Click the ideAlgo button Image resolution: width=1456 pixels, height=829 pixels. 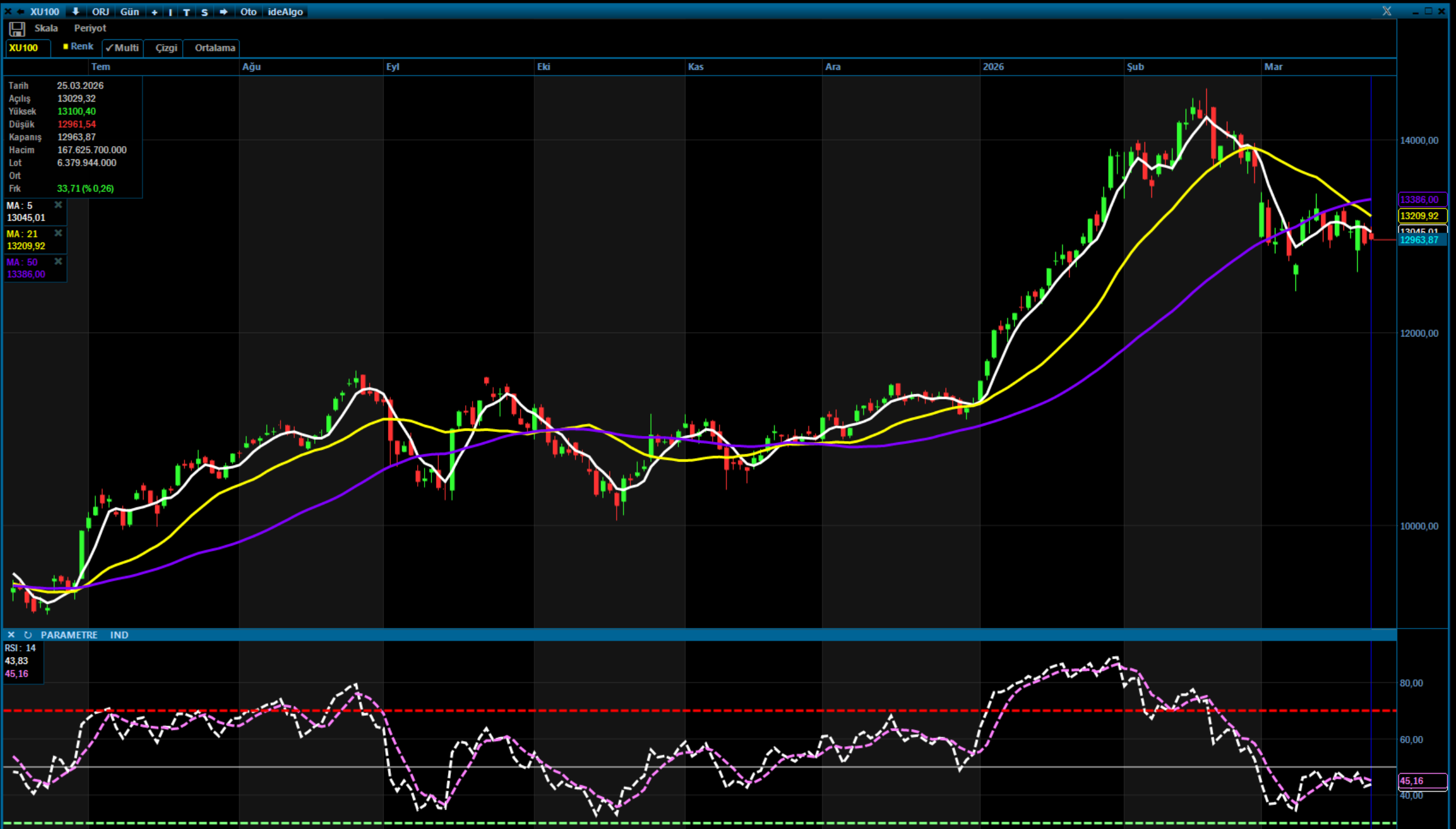coord(285,11)
